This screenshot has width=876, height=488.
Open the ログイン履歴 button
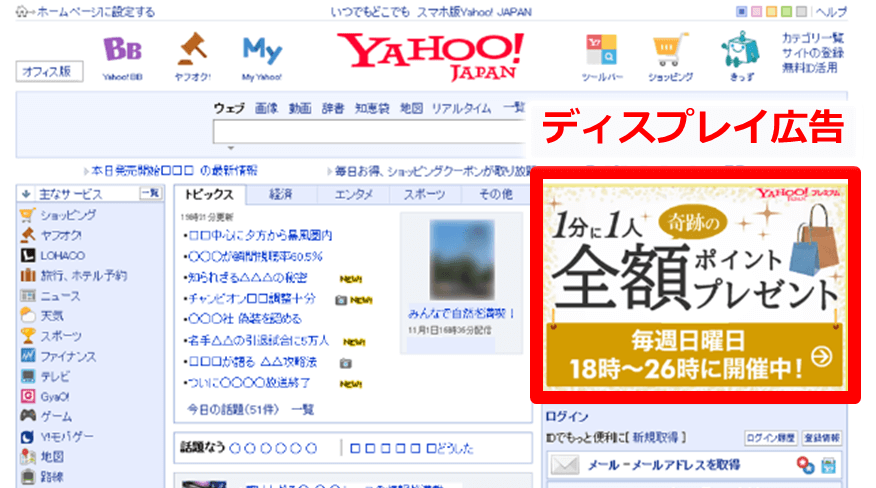770,438
